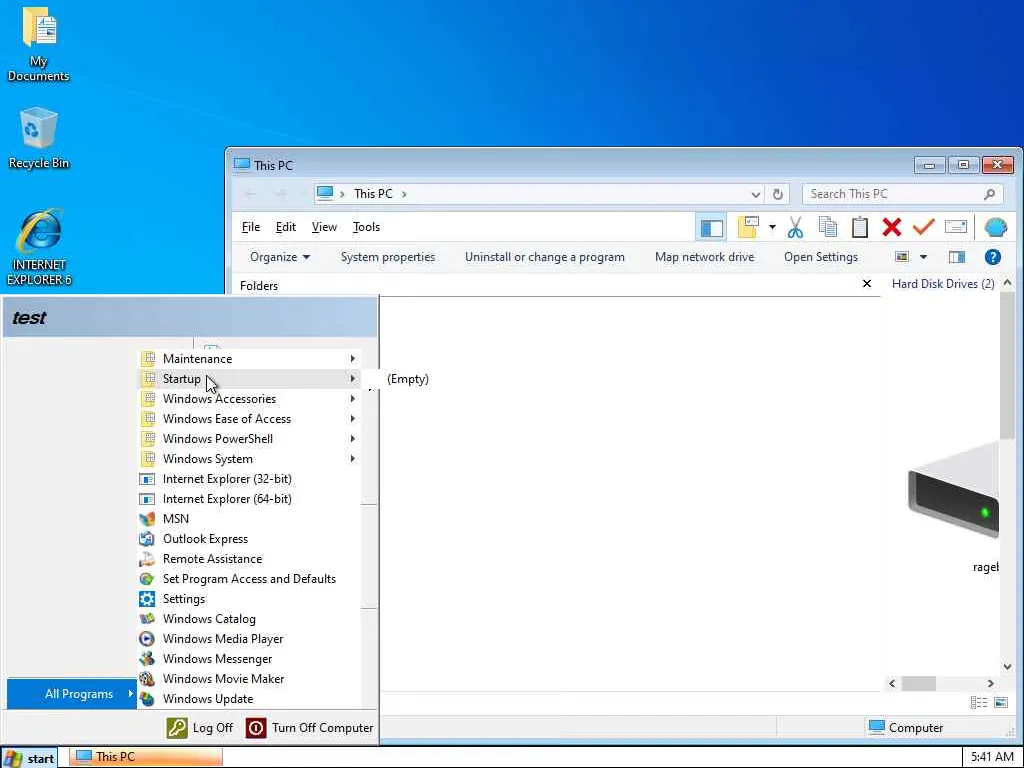The image size is (1024, 768).
Task: Click the orange checkmark Properties icon
Action: tap(923, 227)
